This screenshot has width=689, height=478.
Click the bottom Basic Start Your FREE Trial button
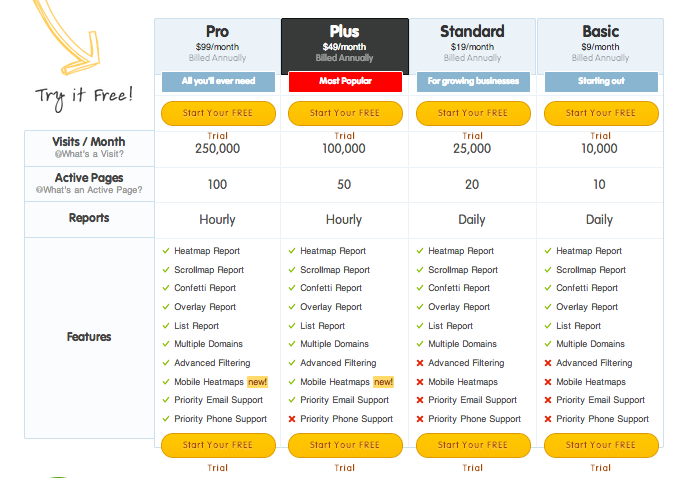(601, 445)
